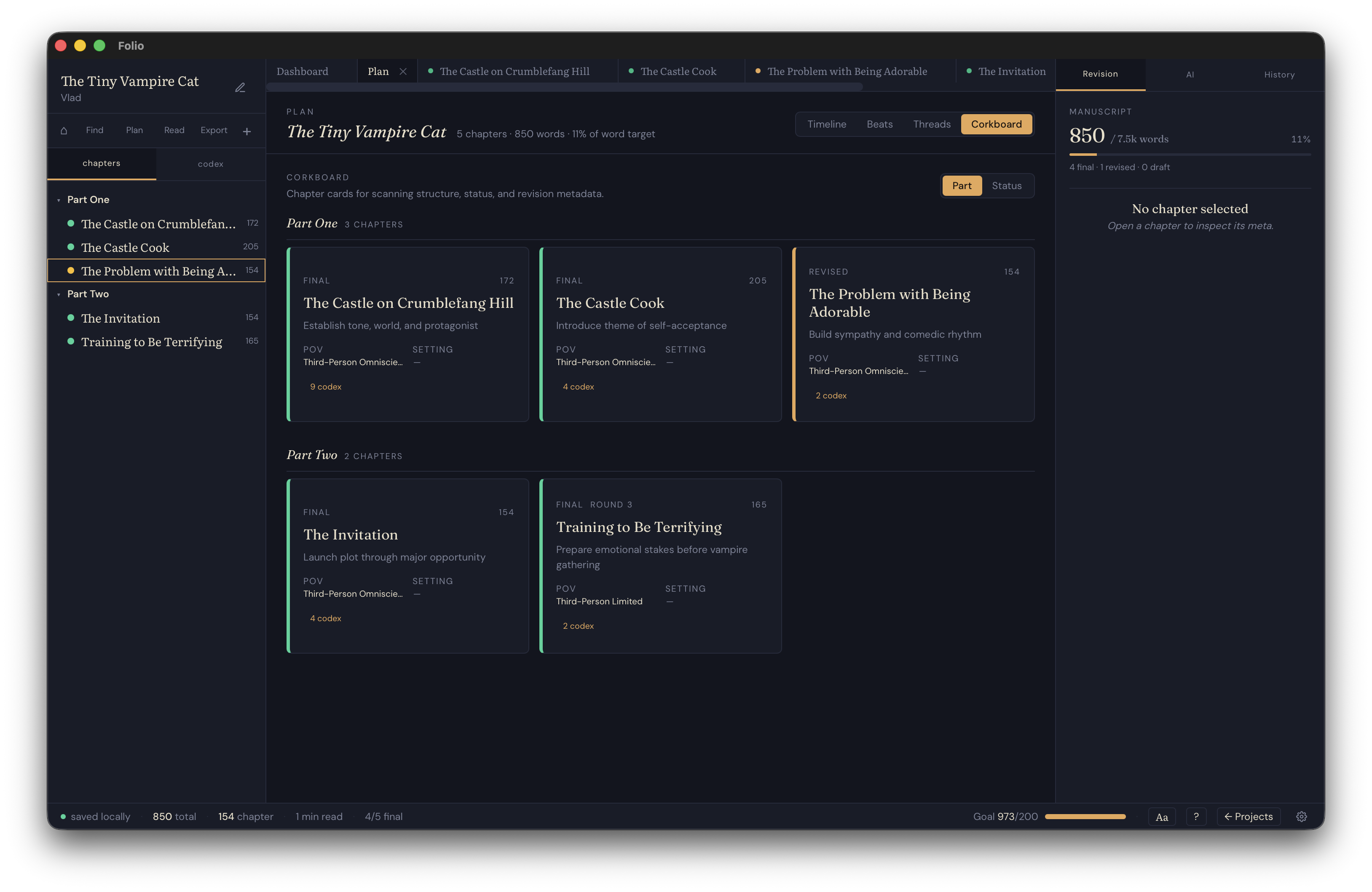Viewport: 1372px width, 892px height.
Task: Click Export in the sidebar toolbar
Action: coord(214,130)
